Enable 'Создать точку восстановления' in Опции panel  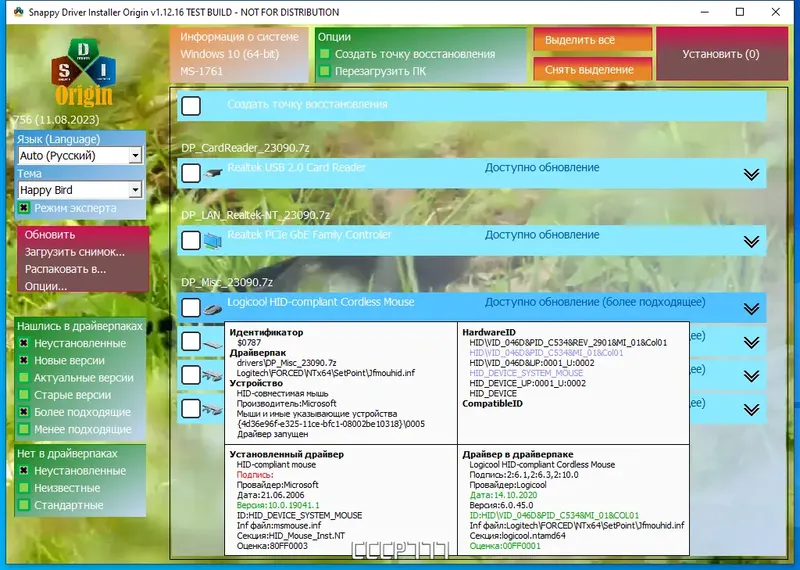click(324, 54)
